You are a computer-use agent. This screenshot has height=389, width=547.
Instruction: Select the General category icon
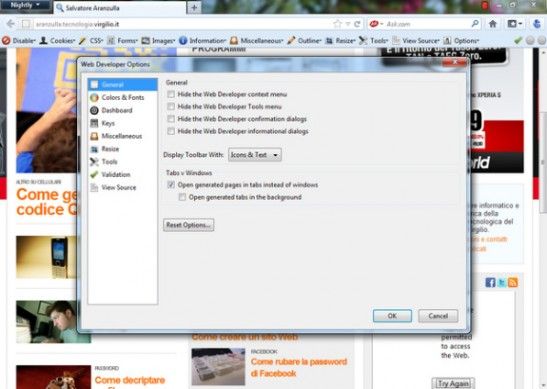pos(94,84)
